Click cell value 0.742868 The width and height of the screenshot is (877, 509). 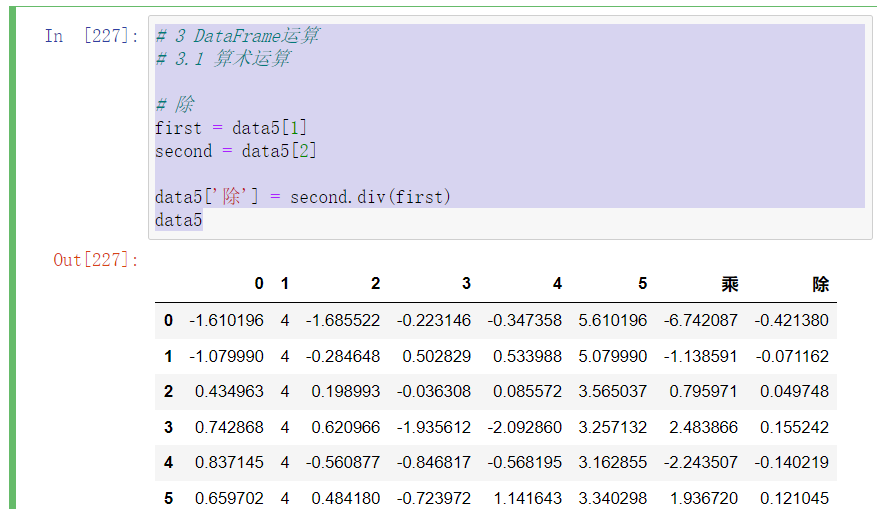pos(229,427)
